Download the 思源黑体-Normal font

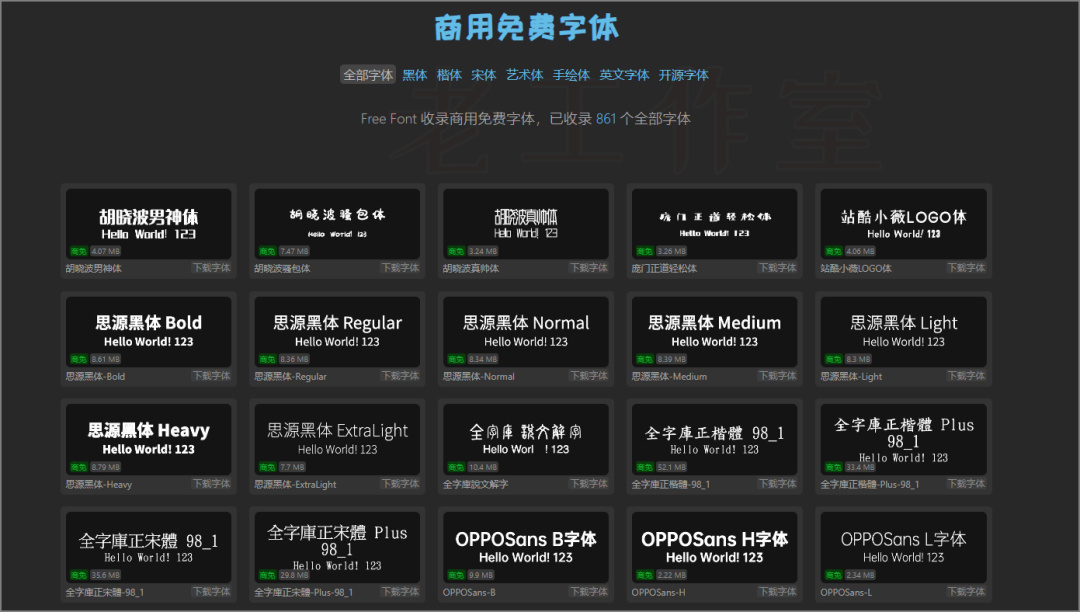[589, 376]
